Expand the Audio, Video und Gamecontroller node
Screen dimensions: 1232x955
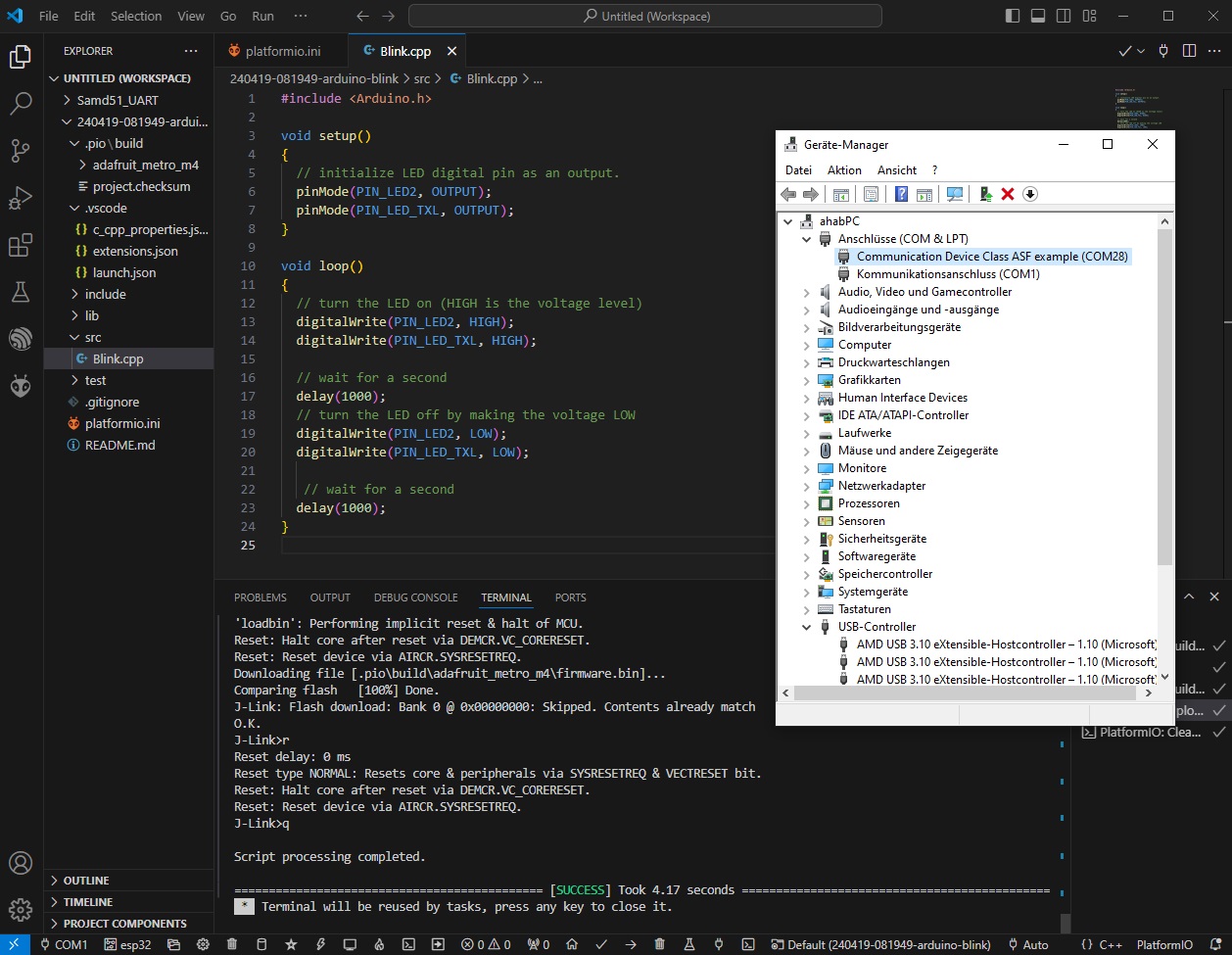coord(807,292)
